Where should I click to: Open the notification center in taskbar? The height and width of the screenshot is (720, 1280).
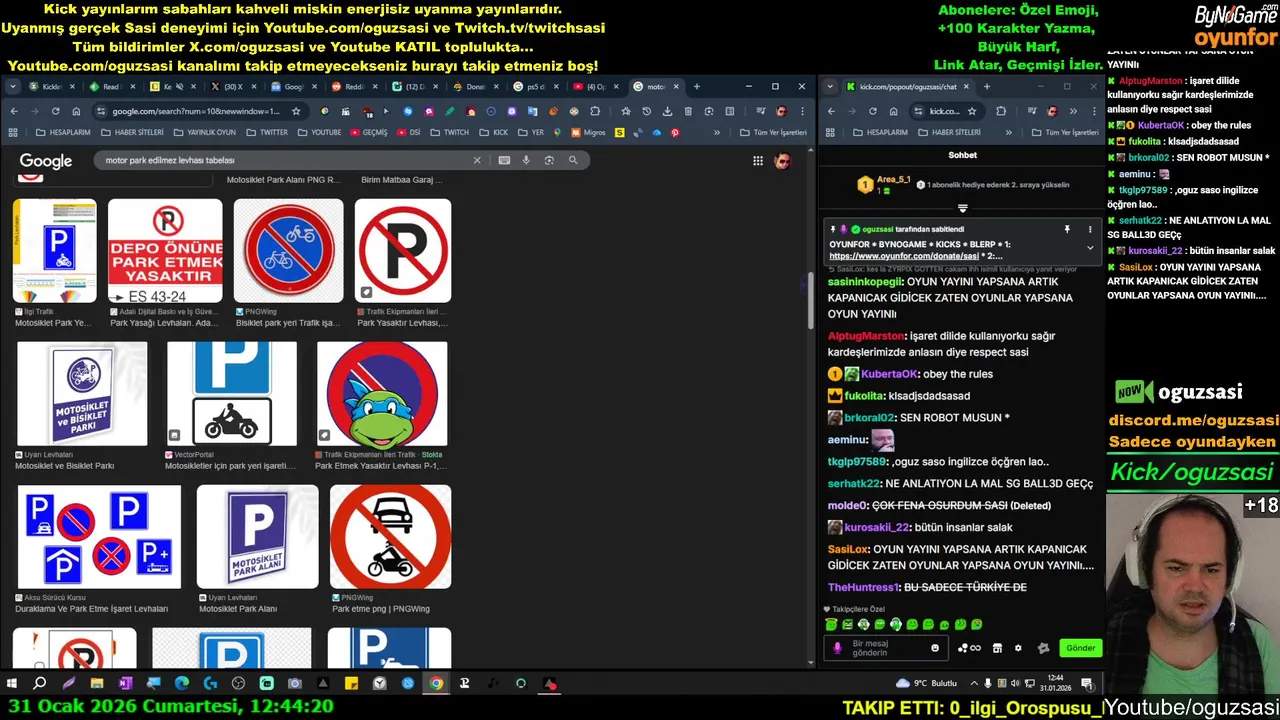click(1087, 684)
